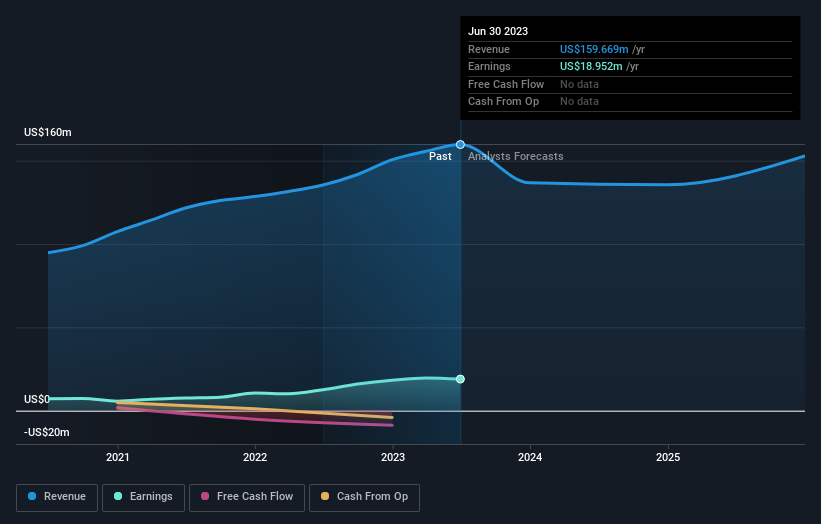Click the tooltip's Cash From Op row label
The height and width of the screenshot is (524, 821).
click(503, 102)
